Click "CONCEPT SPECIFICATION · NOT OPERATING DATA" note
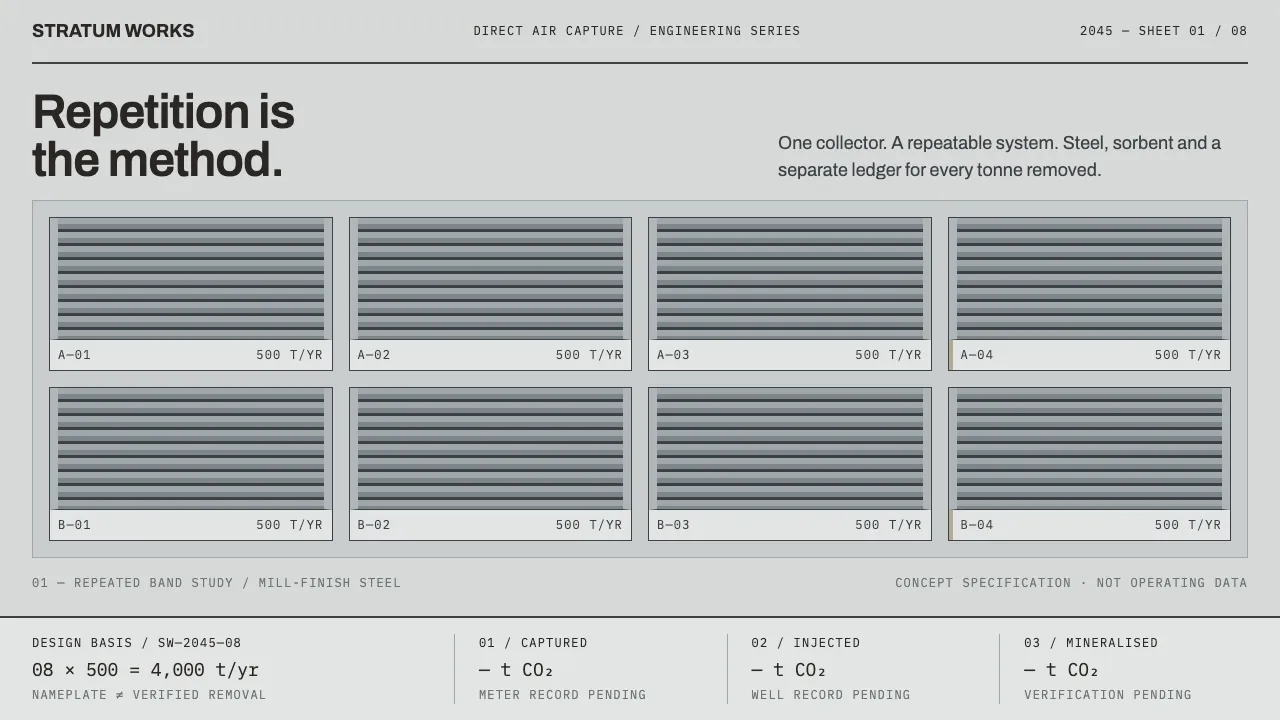 point(1071,583)
